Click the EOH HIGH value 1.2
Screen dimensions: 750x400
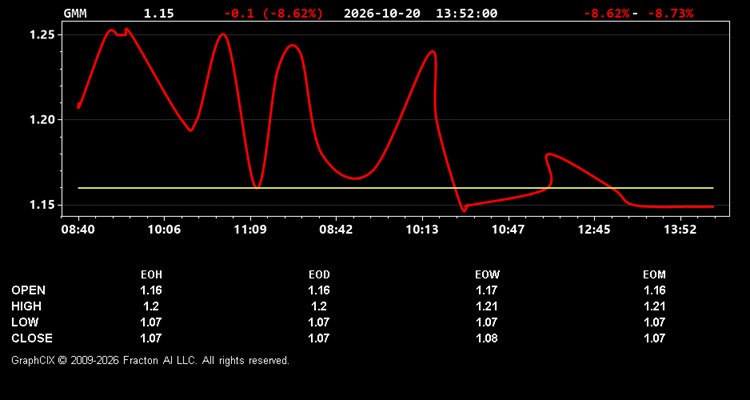pos(151,306)
